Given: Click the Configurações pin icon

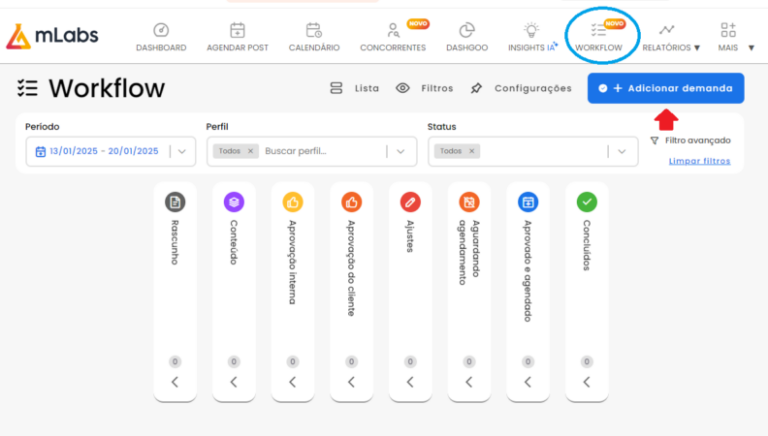Looking at the screenshot, I should click(x=476, y=88).
